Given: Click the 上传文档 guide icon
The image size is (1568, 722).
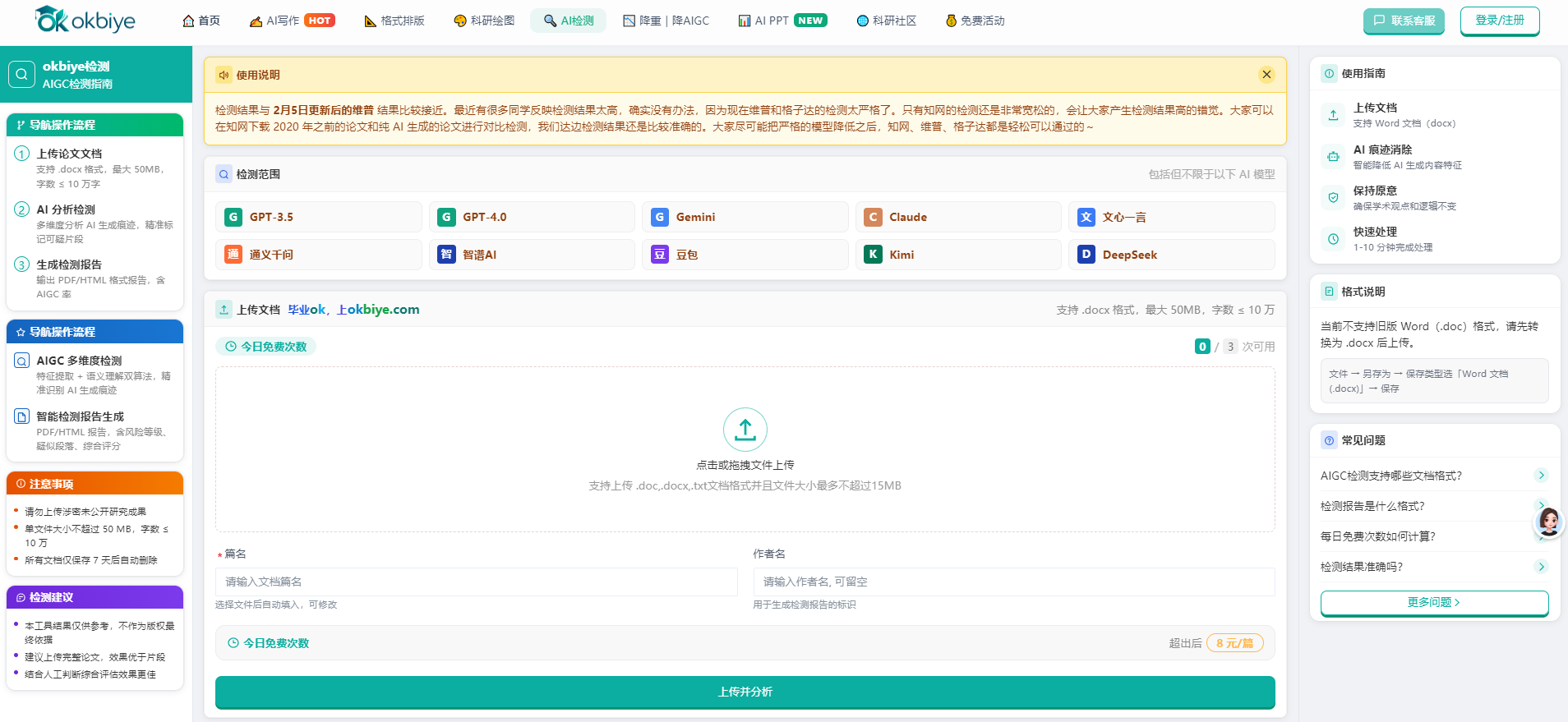Looking at the screenshot, I should [1333, 115].
